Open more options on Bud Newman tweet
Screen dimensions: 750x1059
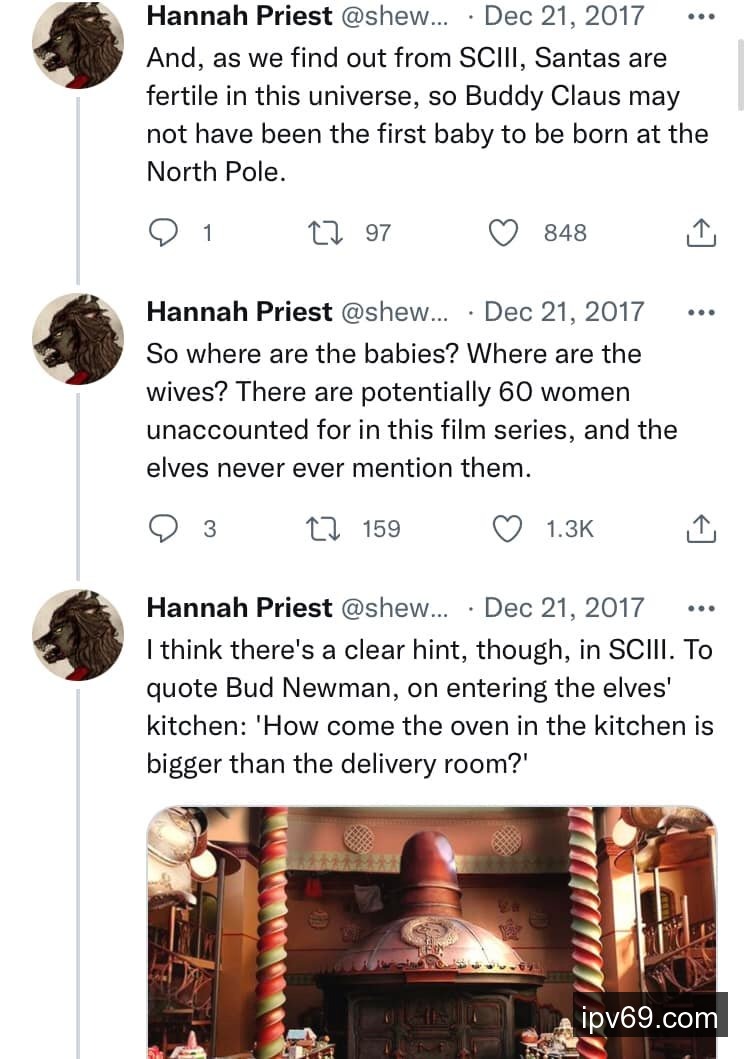[x=702, y=608]
